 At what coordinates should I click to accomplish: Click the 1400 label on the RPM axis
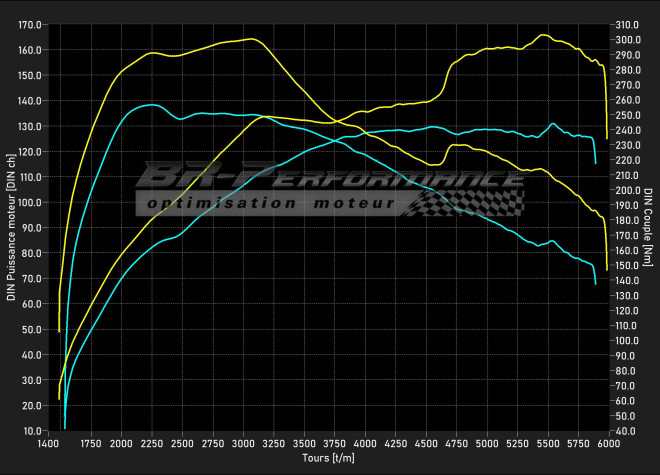pyautogui.click(x=48, y=442)
